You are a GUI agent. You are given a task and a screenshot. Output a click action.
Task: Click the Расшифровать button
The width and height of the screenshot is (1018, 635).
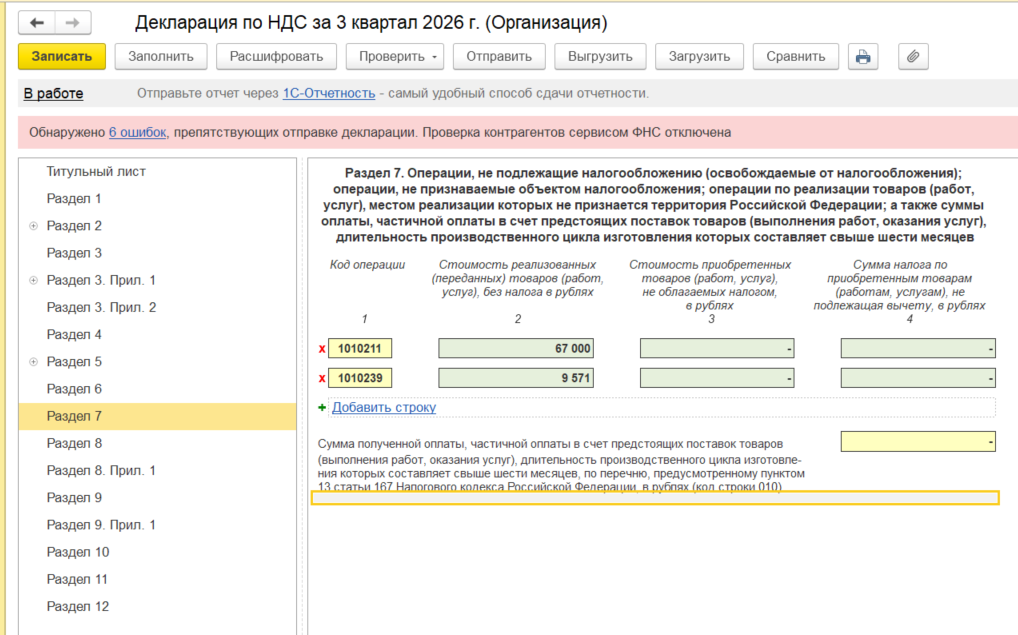click(276, 56)
